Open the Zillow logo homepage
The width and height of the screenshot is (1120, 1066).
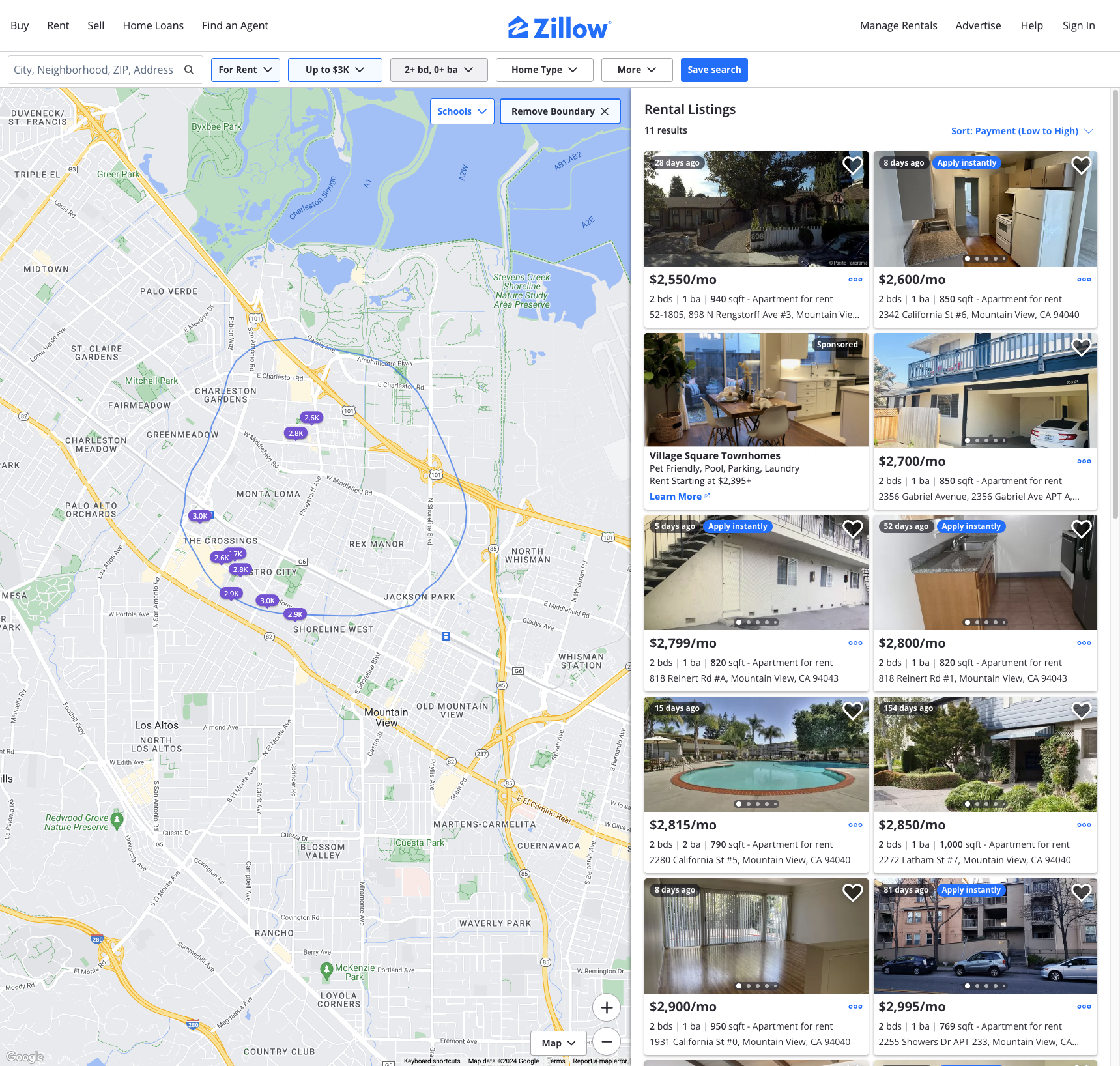[560, 27]
